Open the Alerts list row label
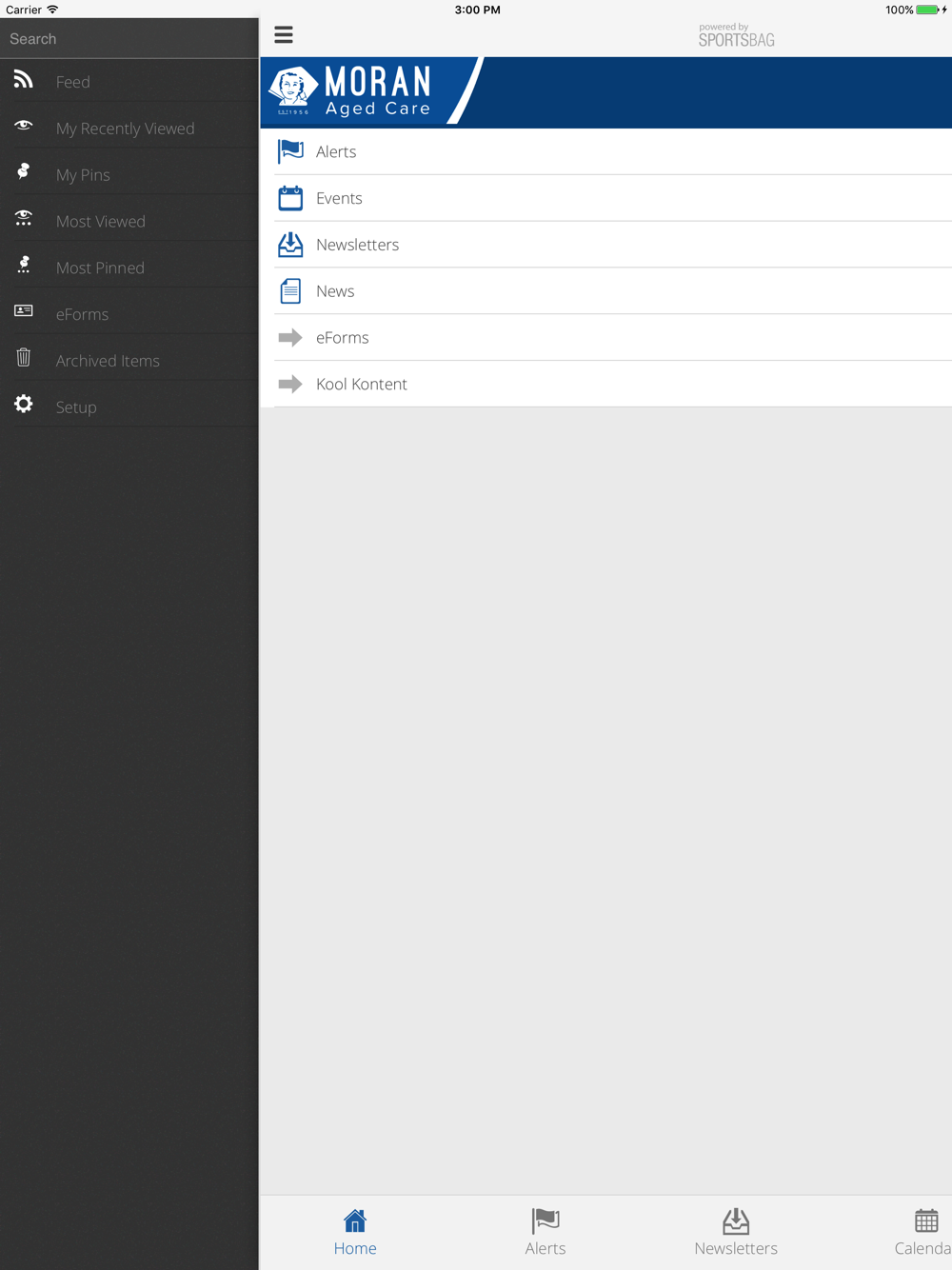This screenshot has height=1270, width=952. coord(336,151)
